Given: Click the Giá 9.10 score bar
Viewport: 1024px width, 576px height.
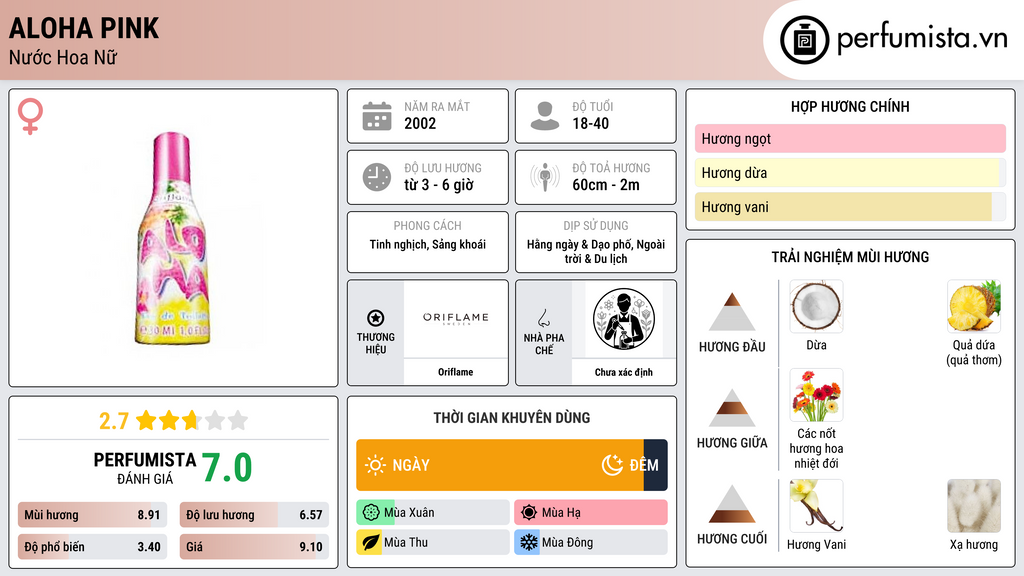Looking at the screenshot, I should click(254, 547).
